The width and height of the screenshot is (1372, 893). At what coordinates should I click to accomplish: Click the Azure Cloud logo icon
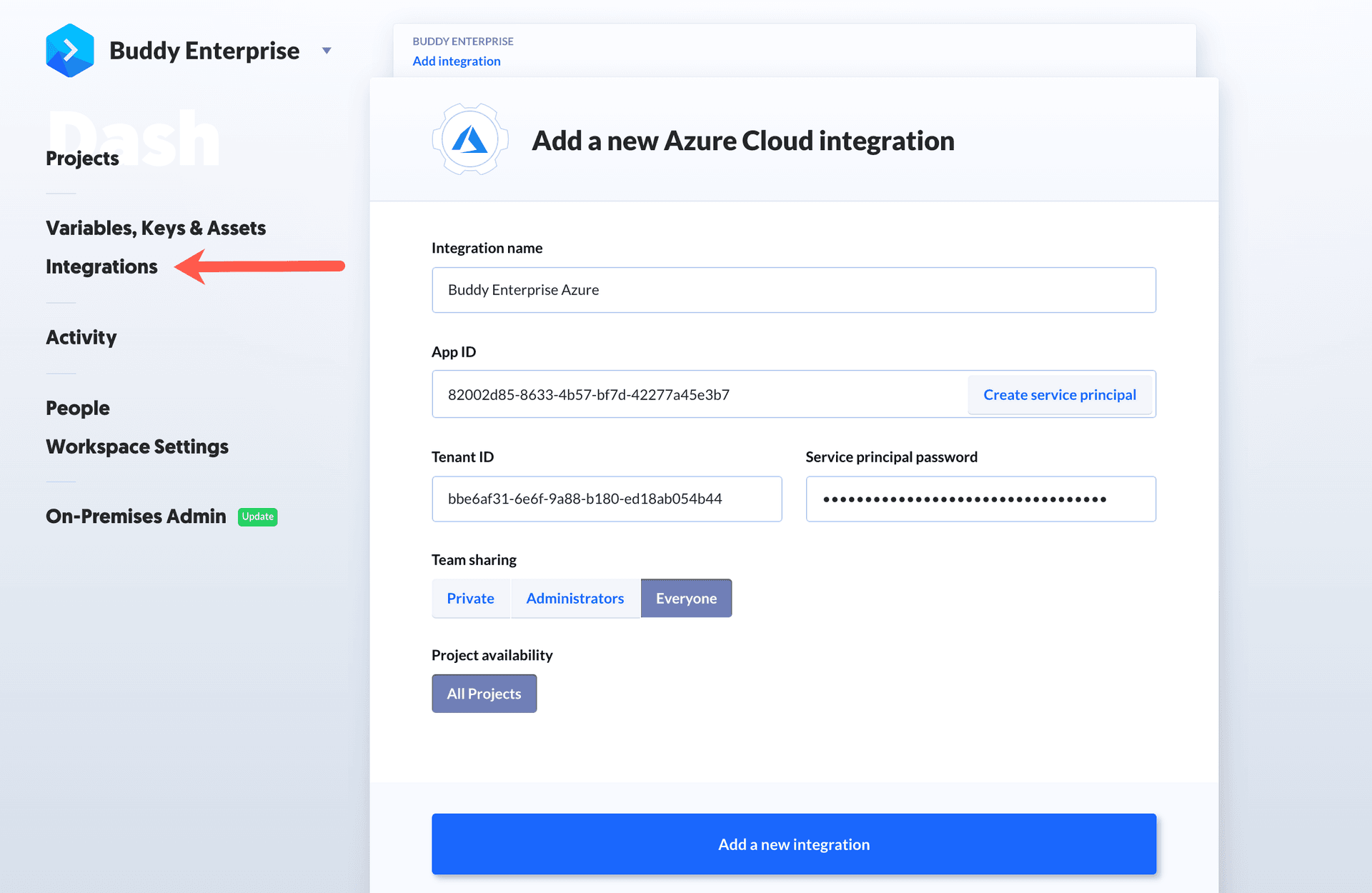[469, 140]
